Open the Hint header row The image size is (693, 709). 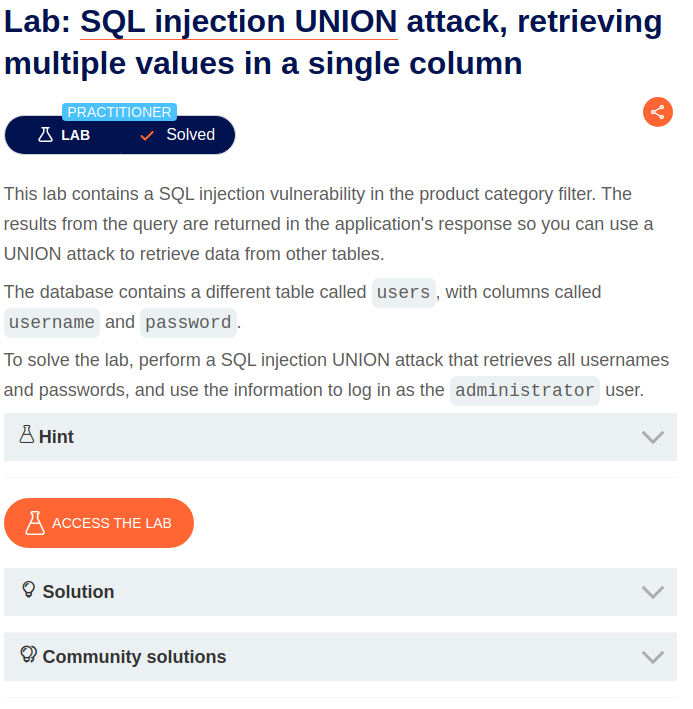coord(340,437)
